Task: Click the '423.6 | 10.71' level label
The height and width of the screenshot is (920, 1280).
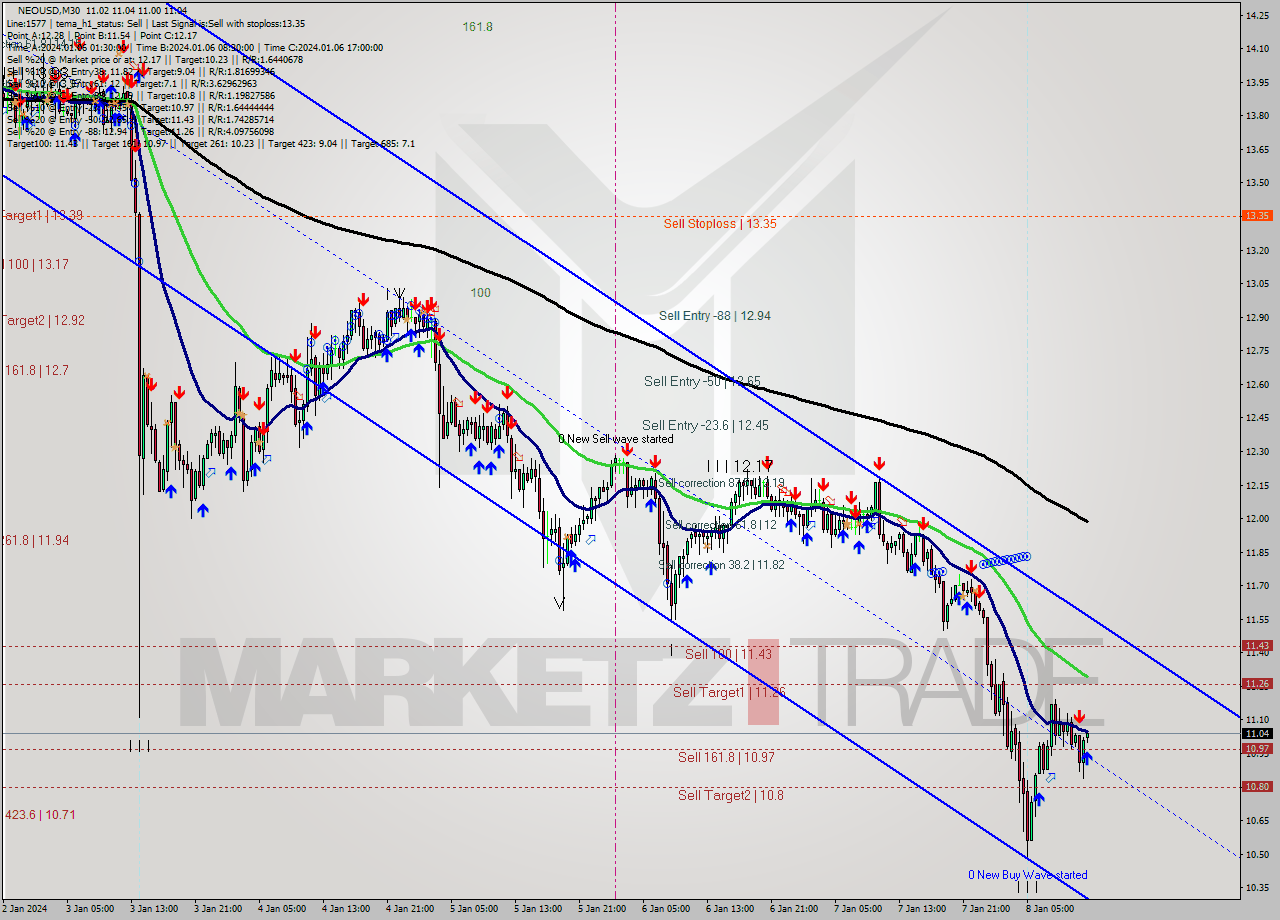Action: [40, 815]
